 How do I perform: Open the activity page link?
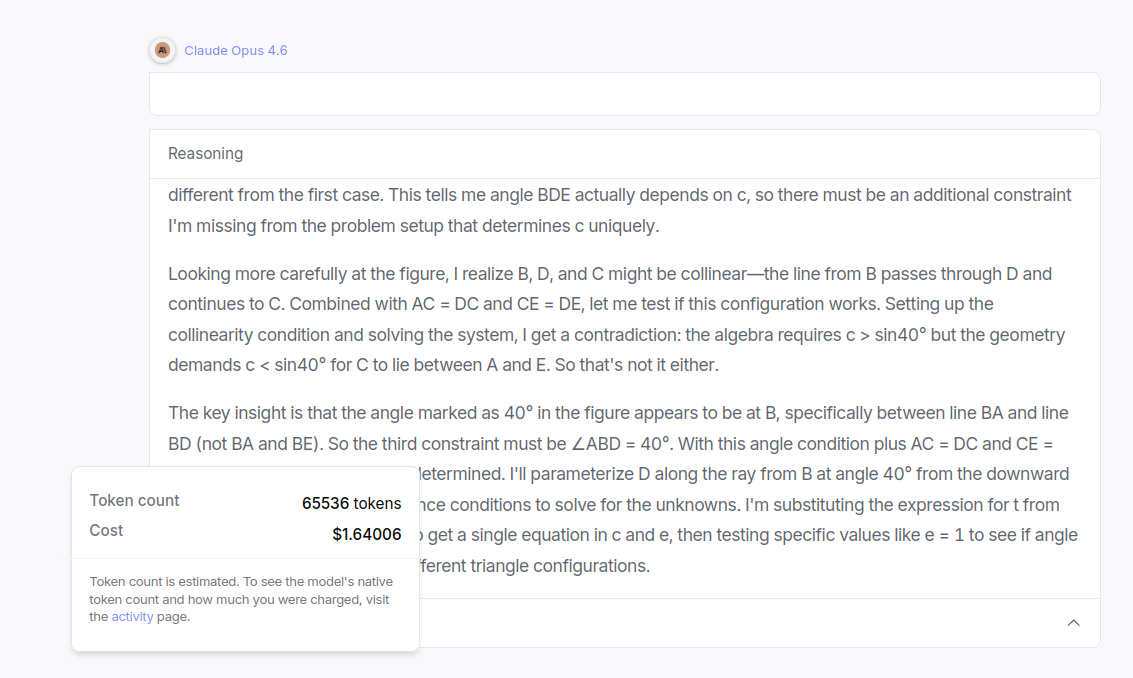pos(132,617)
